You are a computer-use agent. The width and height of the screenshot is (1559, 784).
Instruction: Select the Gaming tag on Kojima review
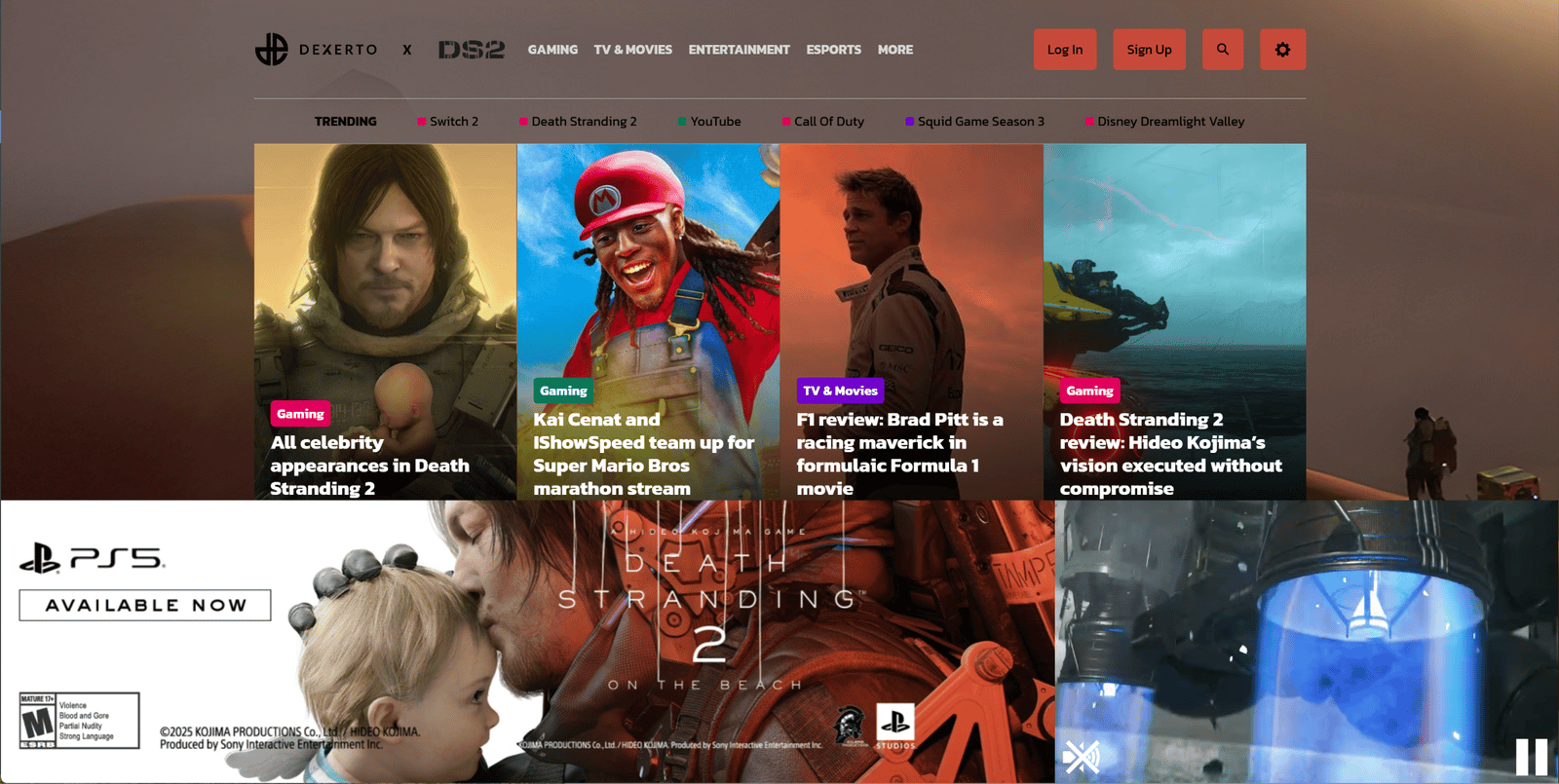coord(1089,391)
